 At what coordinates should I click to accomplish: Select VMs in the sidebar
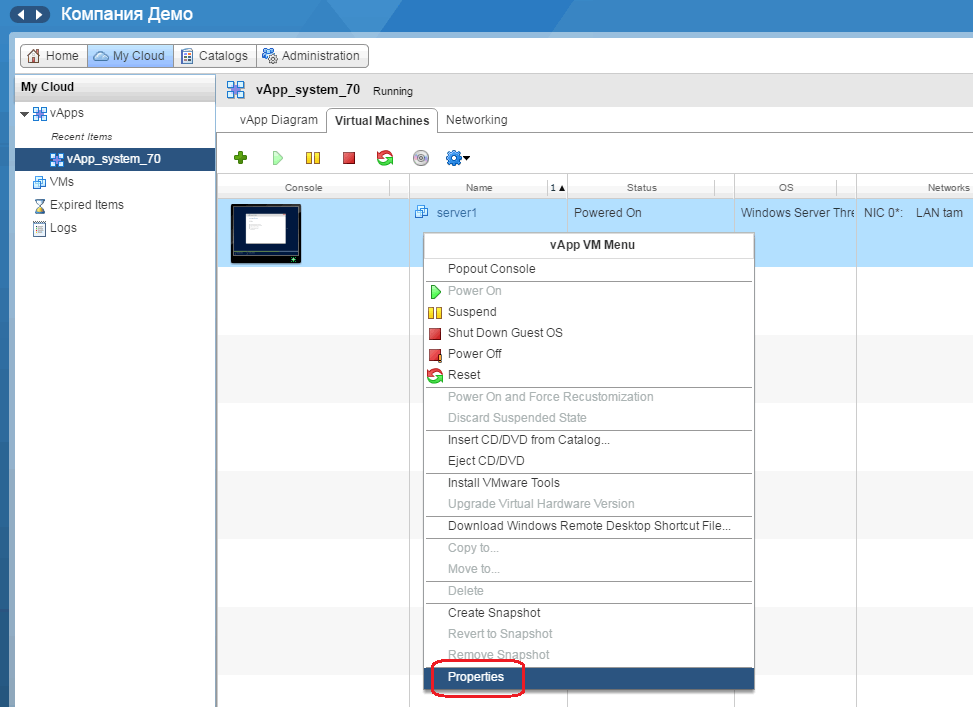pyautogui.click(x=61, y=182)
